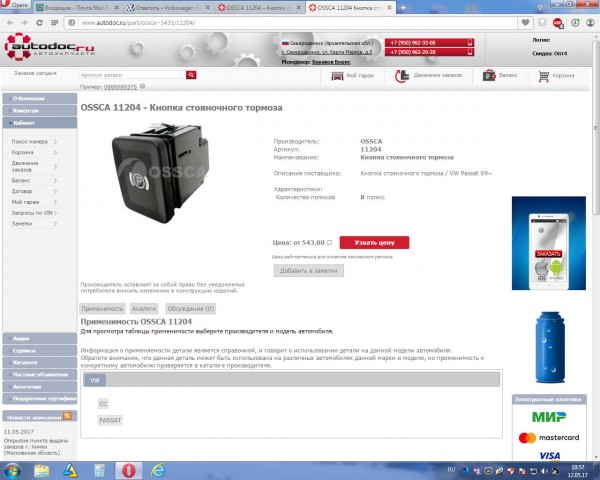Collapse the Кабинет menu section
Image resolution: width=600 pixels, height=480 pixels.
tap(40, 123)
